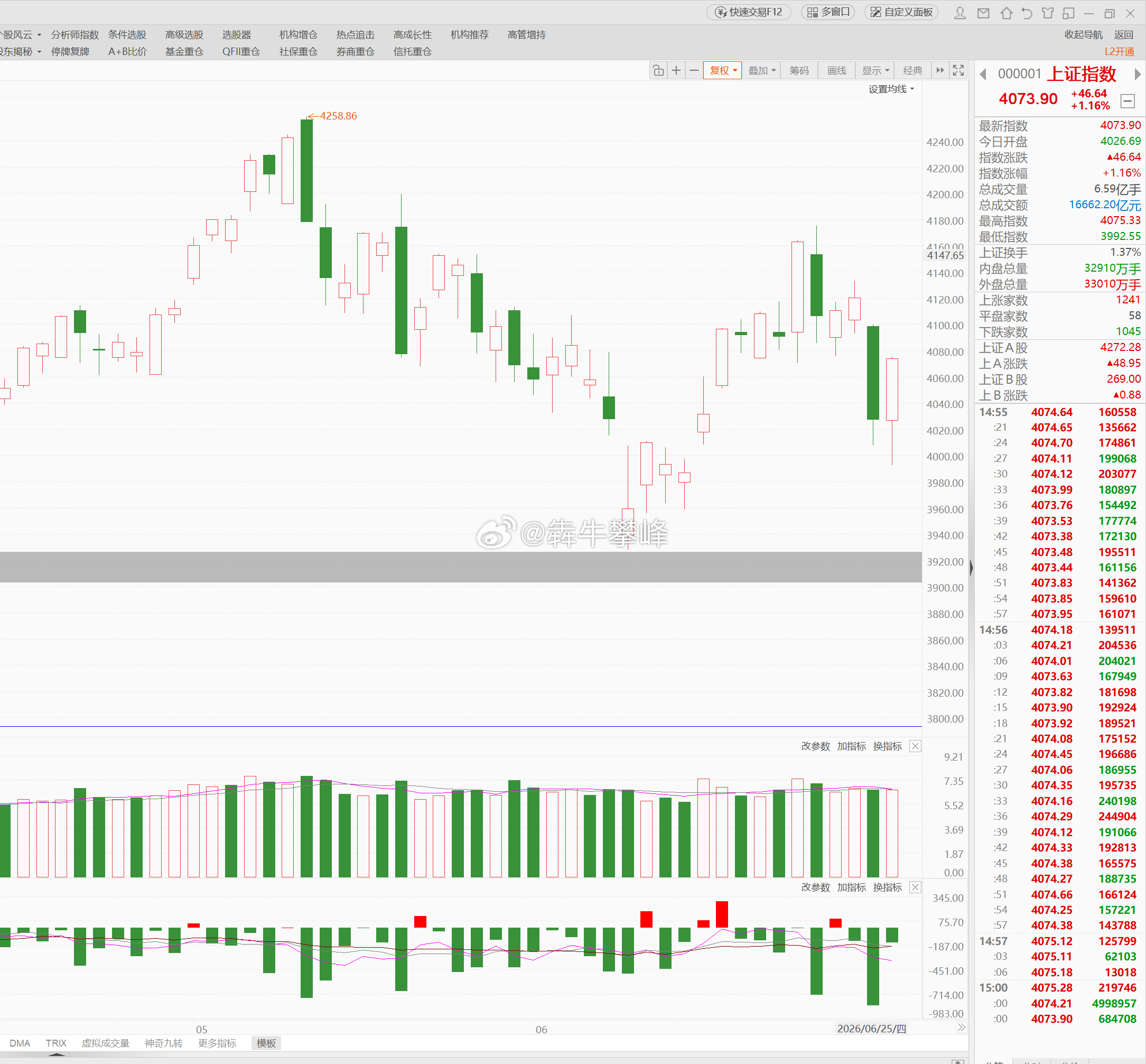
Task: Select the TRIX indicator tab
Action: 56,1043
